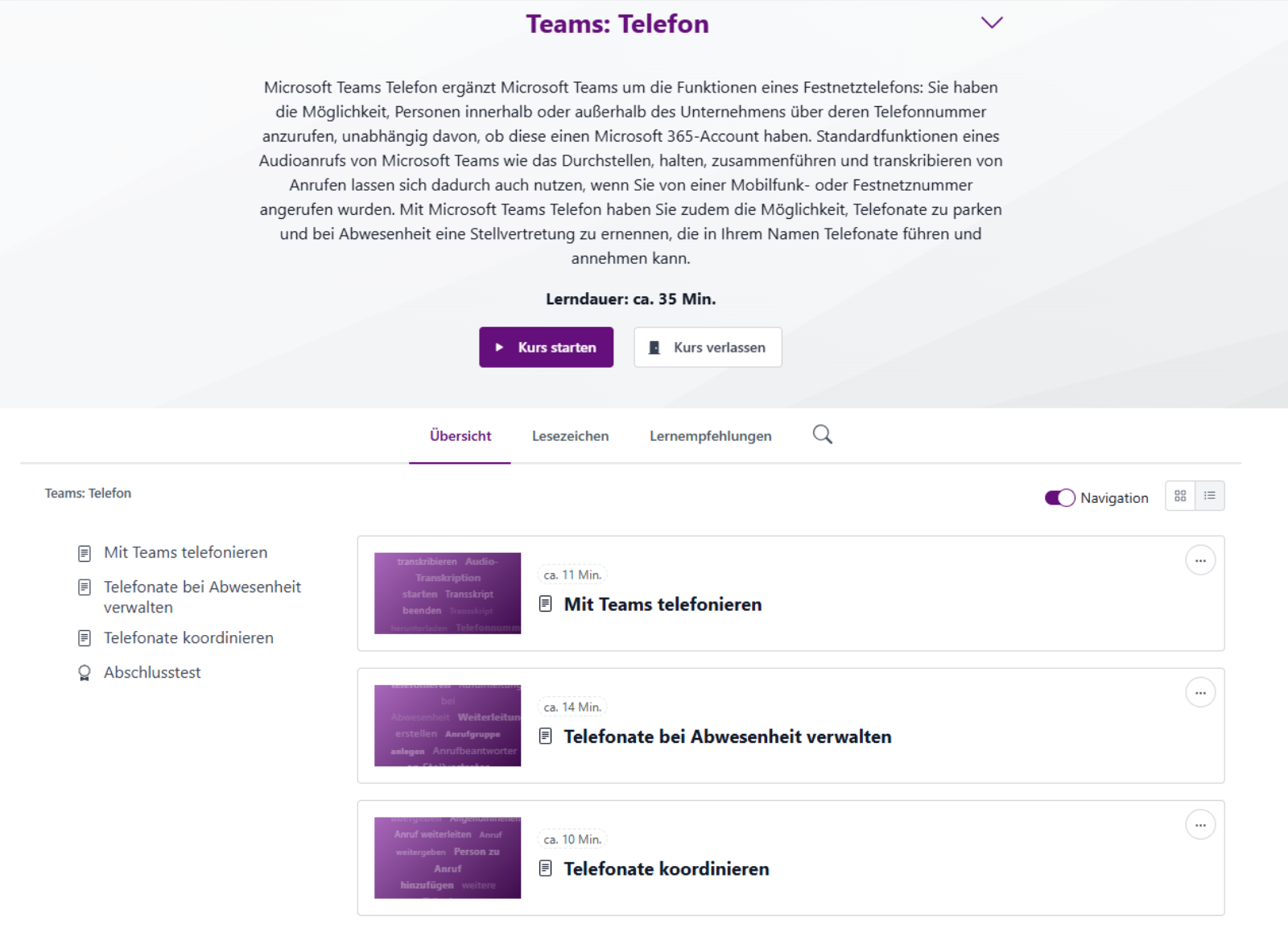
Task: Open more options for Telefonate bei Abwesenheit card
Action: [1200, 692]
